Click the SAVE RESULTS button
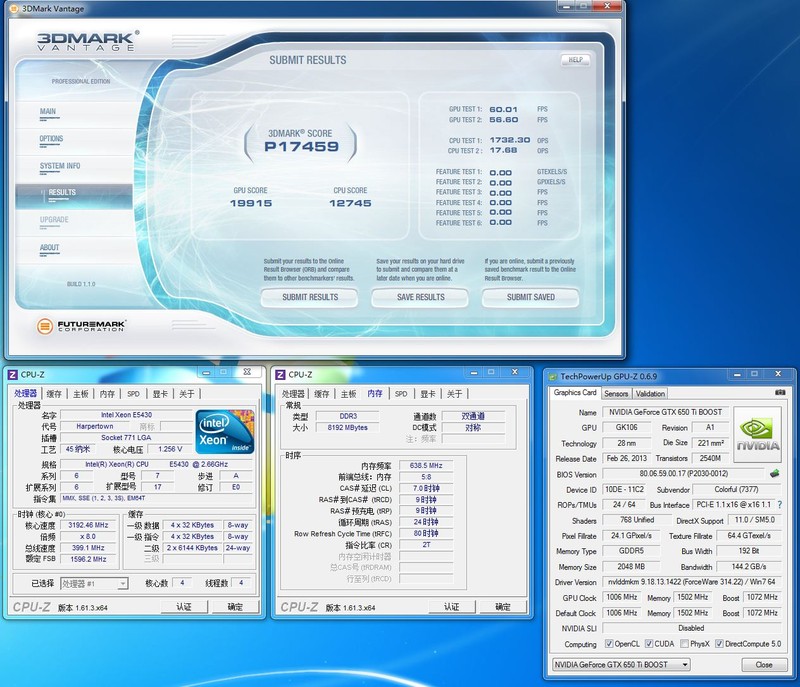The image size is (800, 687). (420, 297)
